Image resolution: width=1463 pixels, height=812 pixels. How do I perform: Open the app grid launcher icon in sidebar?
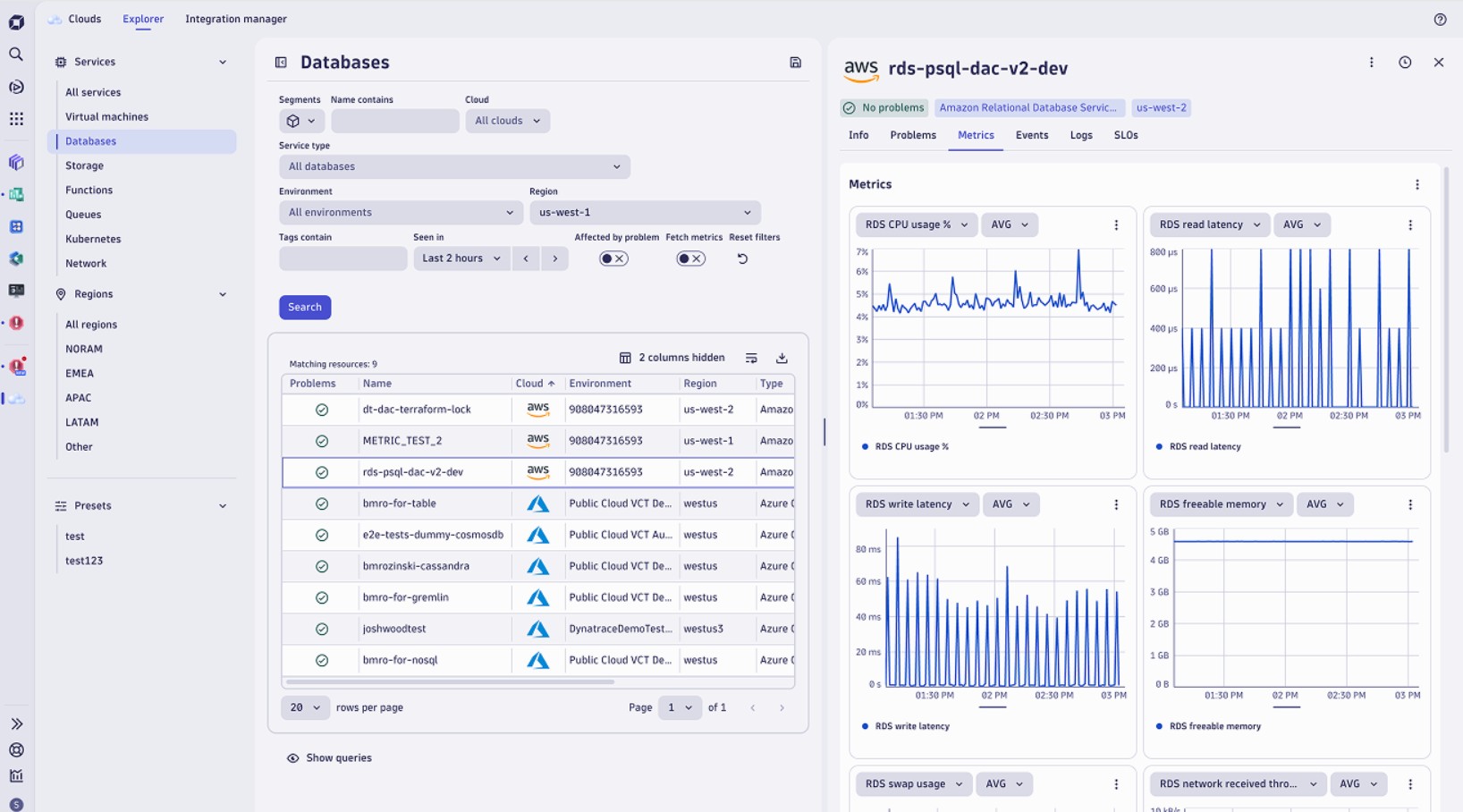coord(15,118)
